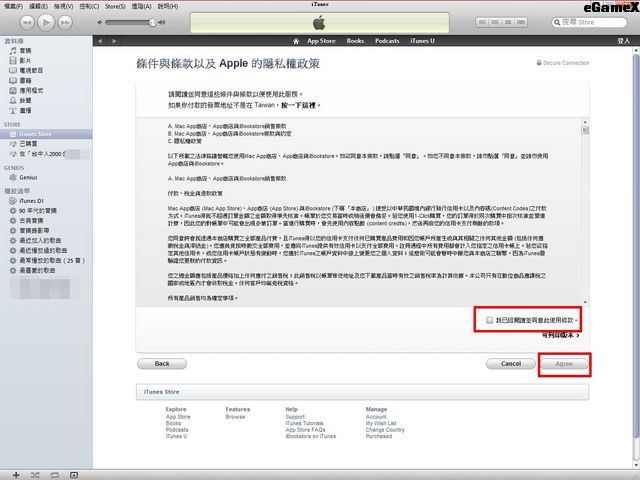Click the Store forward arrow
This screenshot has width=640, height=480.
pos(114,41)
